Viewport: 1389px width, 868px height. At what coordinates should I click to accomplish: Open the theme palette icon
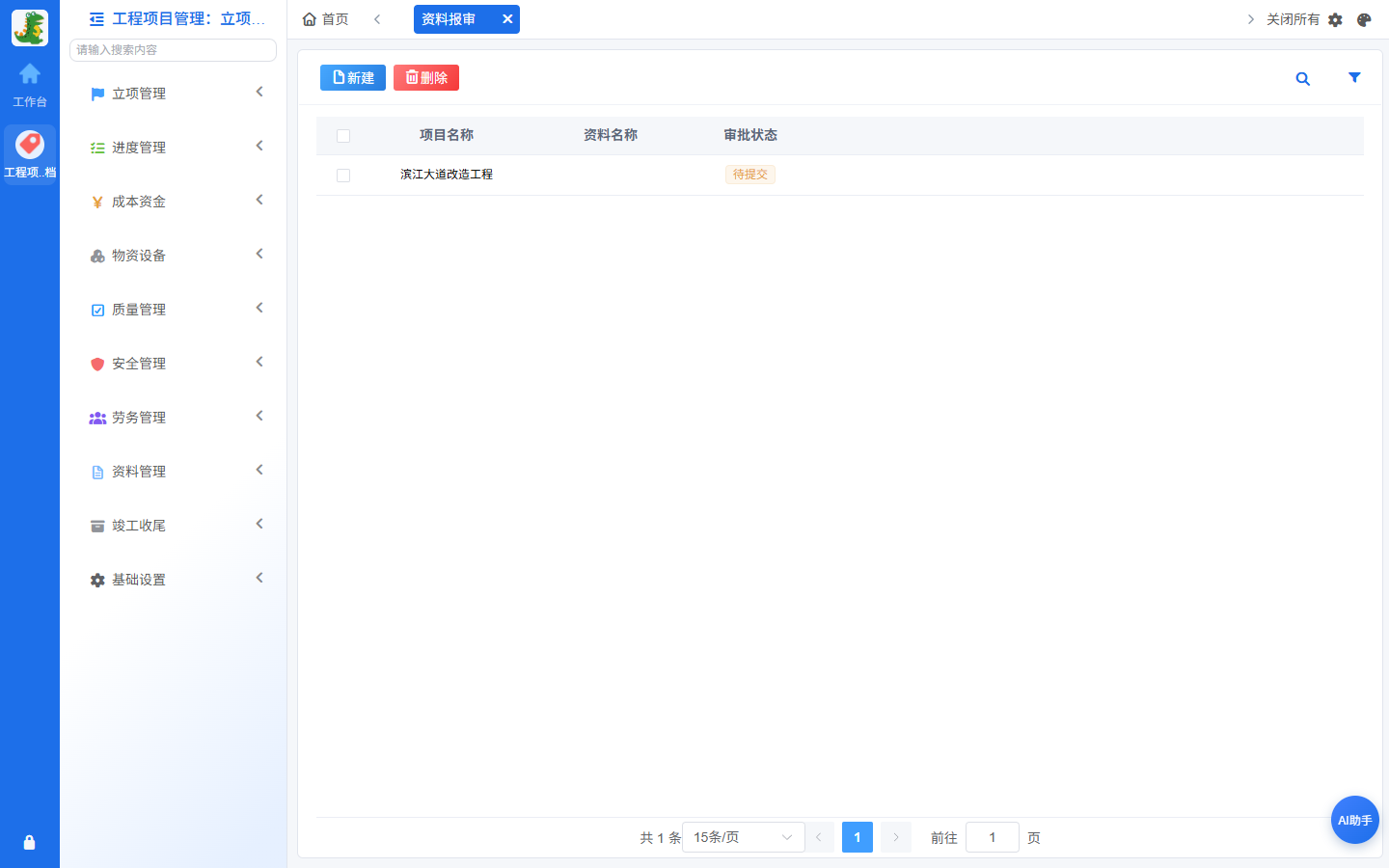(1364, 19)
